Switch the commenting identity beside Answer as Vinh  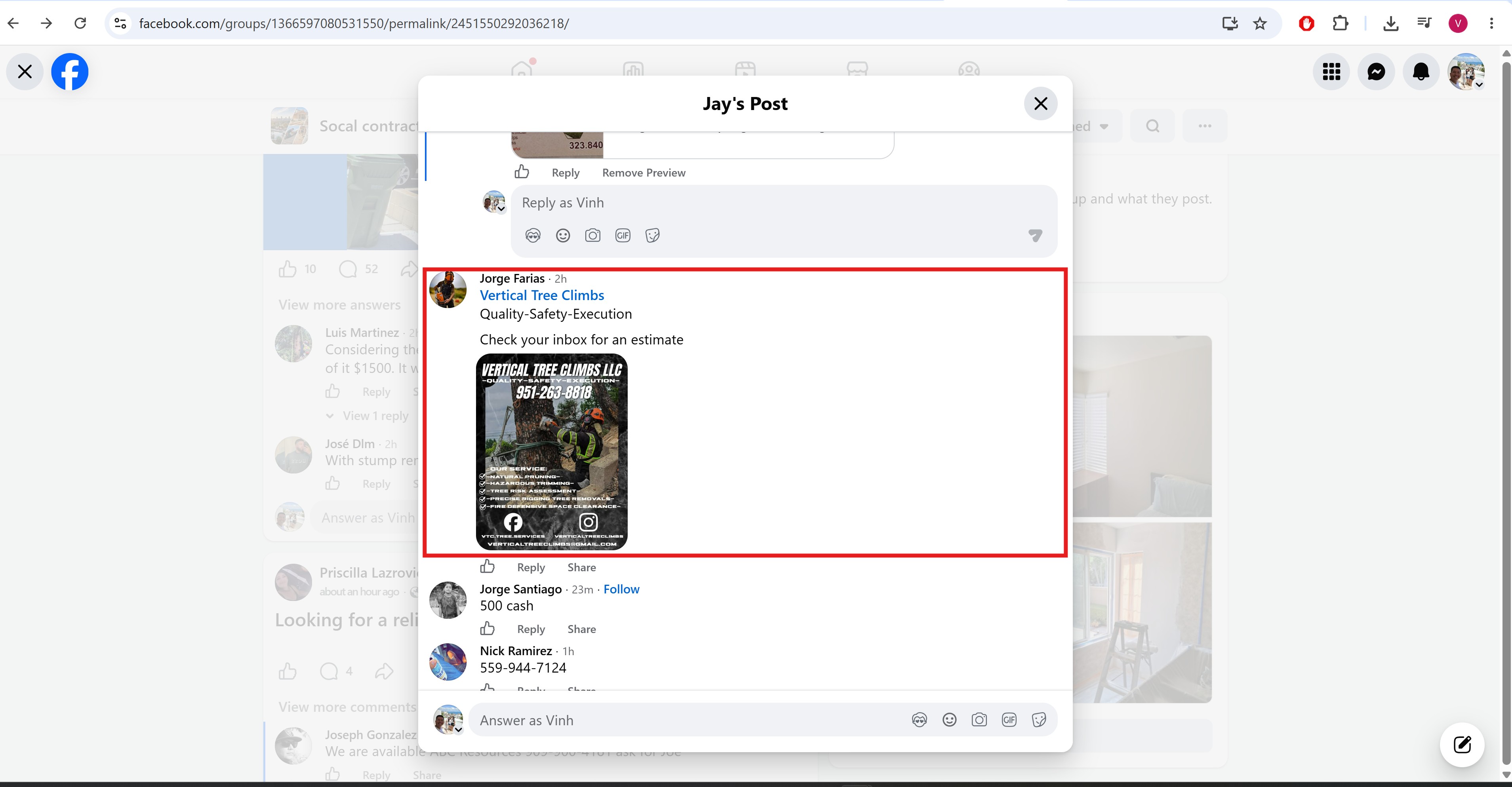448,720
